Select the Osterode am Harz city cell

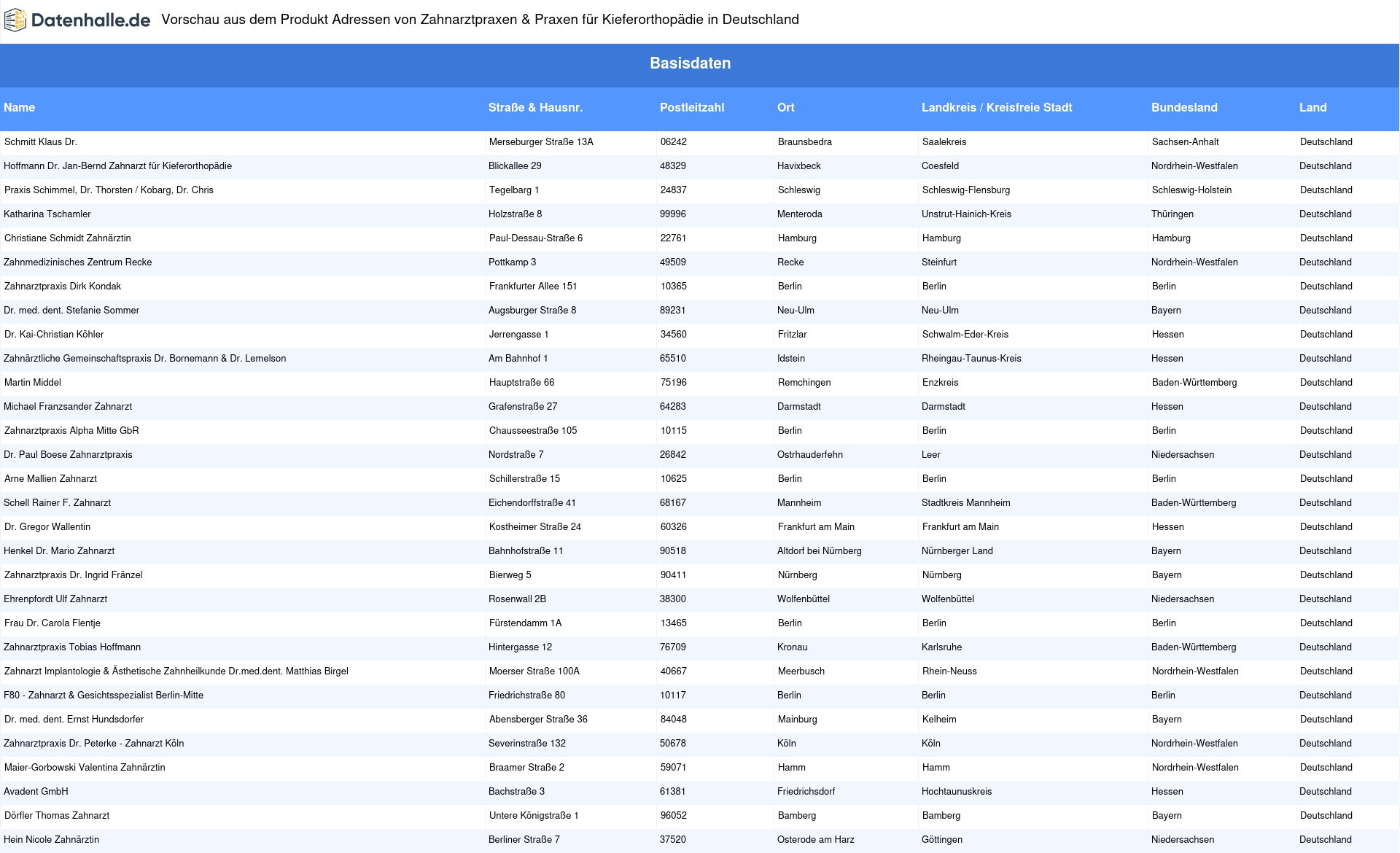coord(815,840)
